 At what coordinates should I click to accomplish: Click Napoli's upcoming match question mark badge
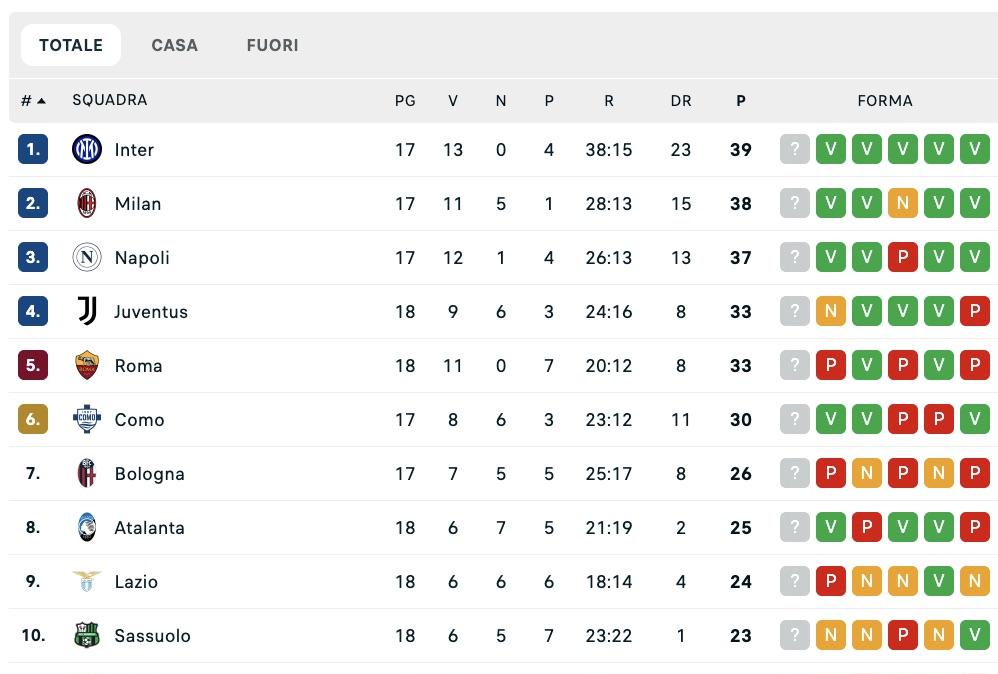(794, 257)
